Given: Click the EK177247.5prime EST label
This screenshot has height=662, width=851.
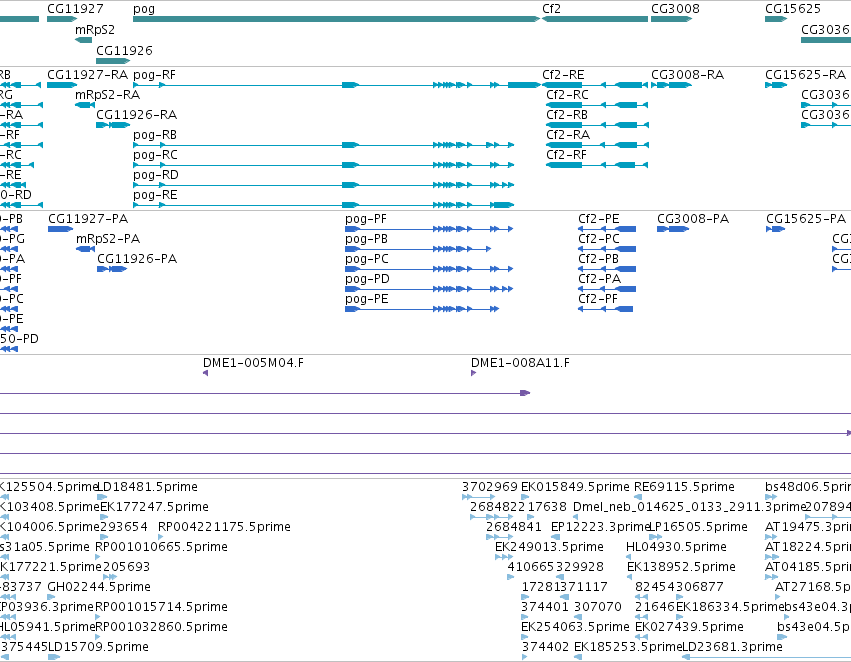Looking at the screenshot, I should 155,507.
